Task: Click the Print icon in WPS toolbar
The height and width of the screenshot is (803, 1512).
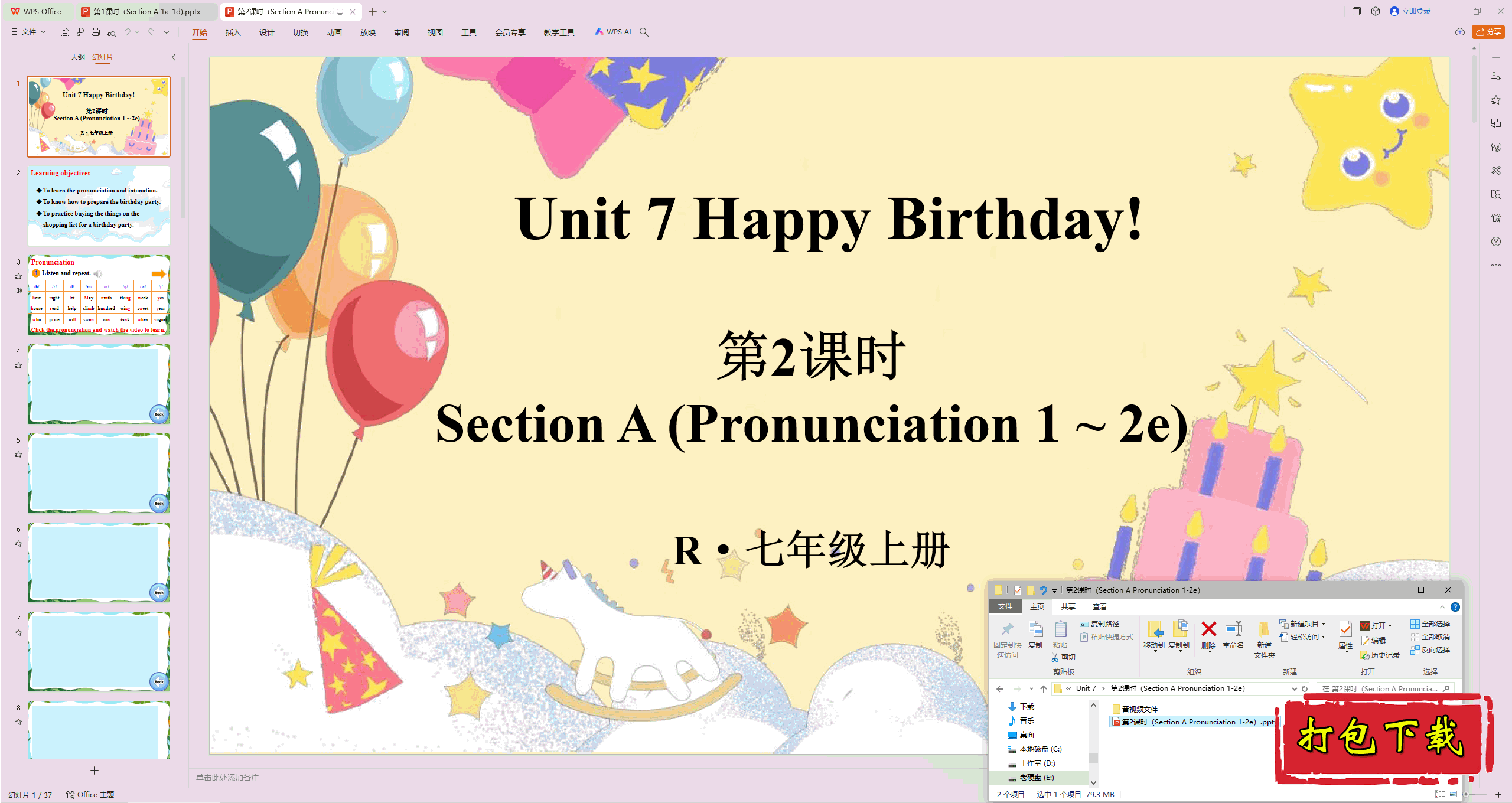Action: (x=96, y=32)
